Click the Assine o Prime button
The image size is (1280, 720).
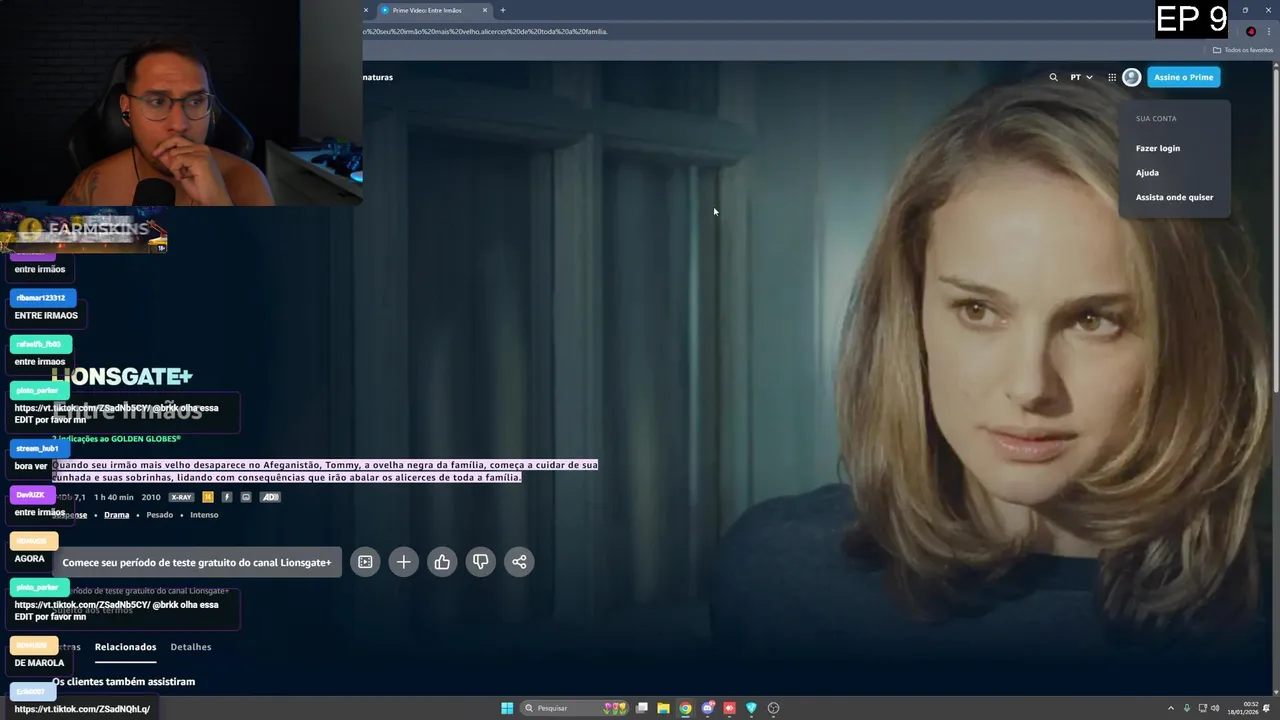(1183, 77)
